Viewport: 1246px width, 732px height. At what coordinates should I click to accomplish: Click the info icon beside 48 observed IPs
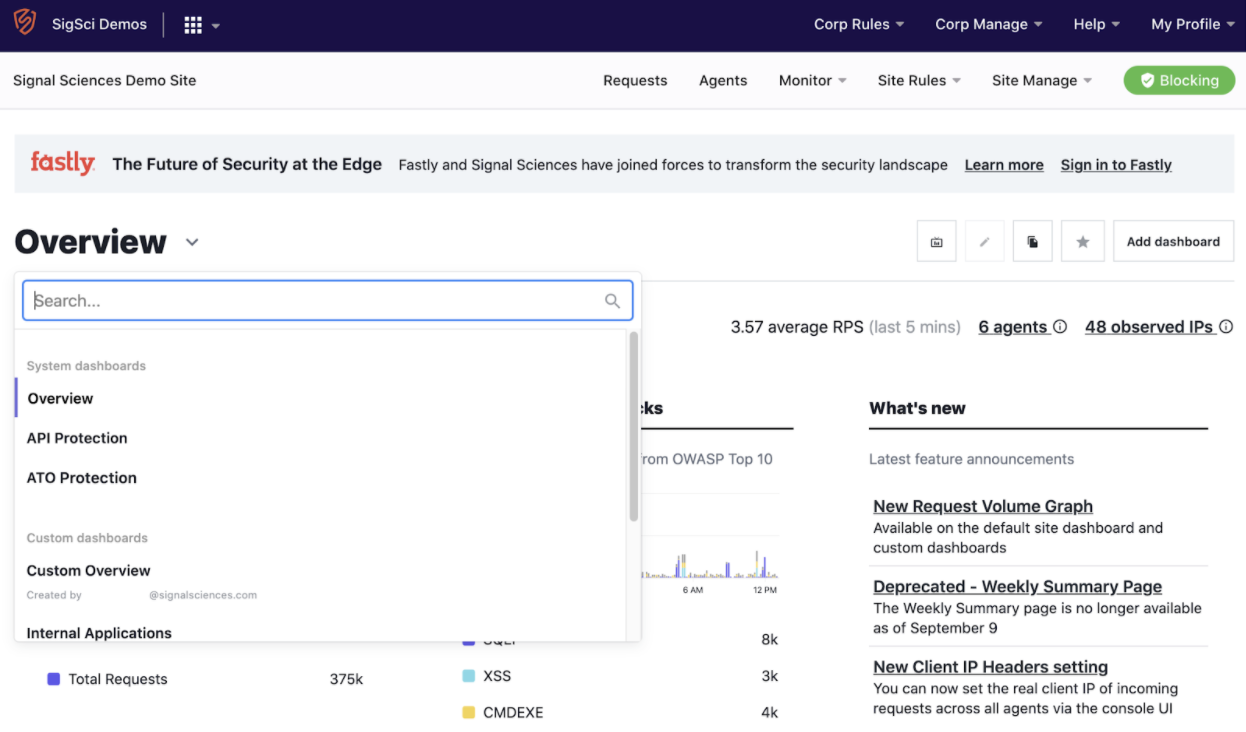point(1226,327)
